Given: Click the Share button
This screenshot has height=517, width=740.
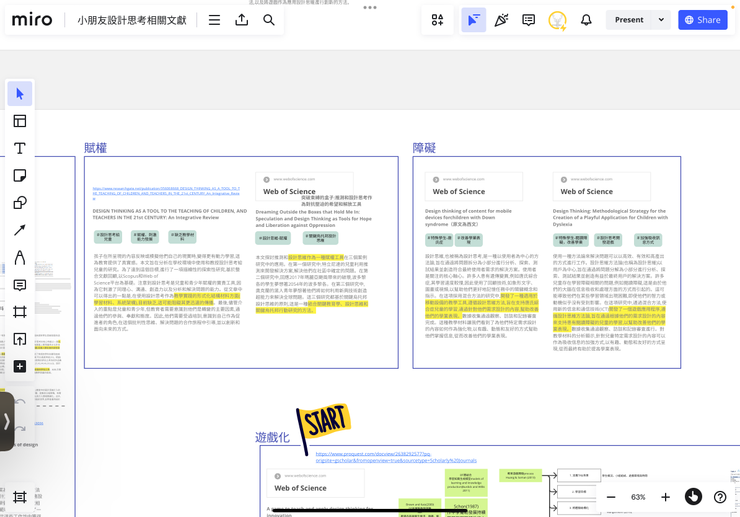Looking at the screenshot, I should 703,20.
